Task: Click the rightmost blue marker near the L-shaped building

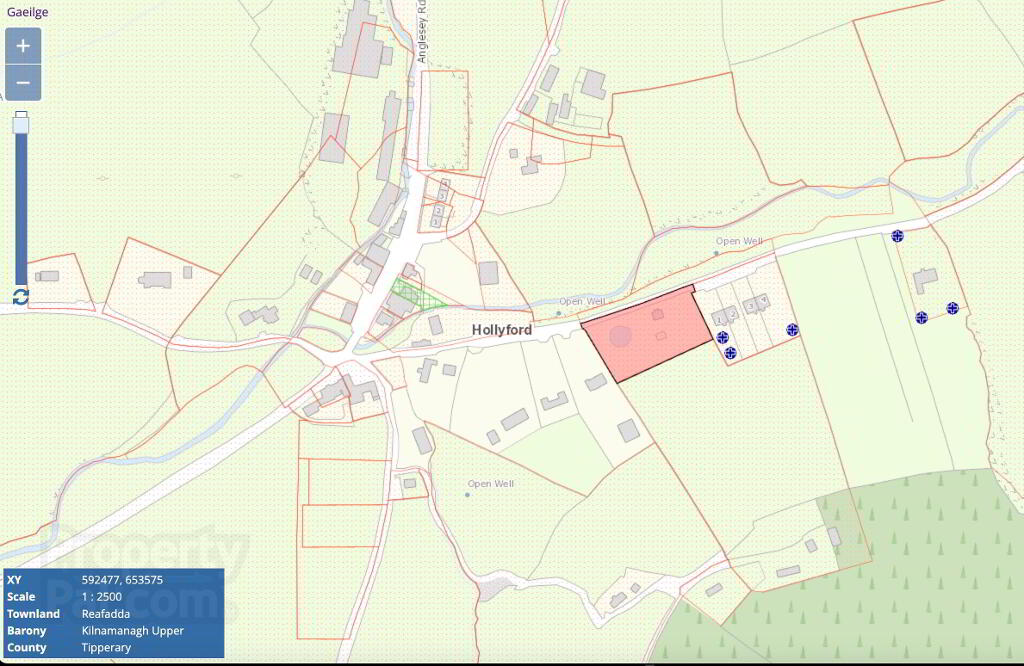Action: coord(952,308)
